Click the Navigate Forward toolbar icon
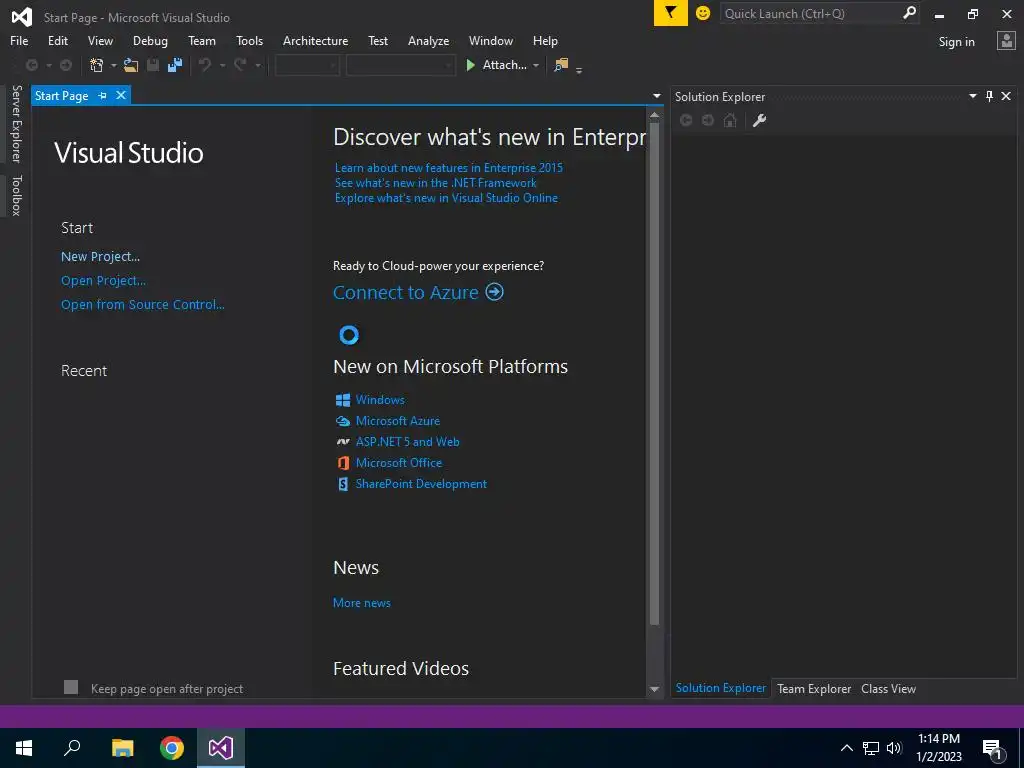 click(x=66, y=65)
